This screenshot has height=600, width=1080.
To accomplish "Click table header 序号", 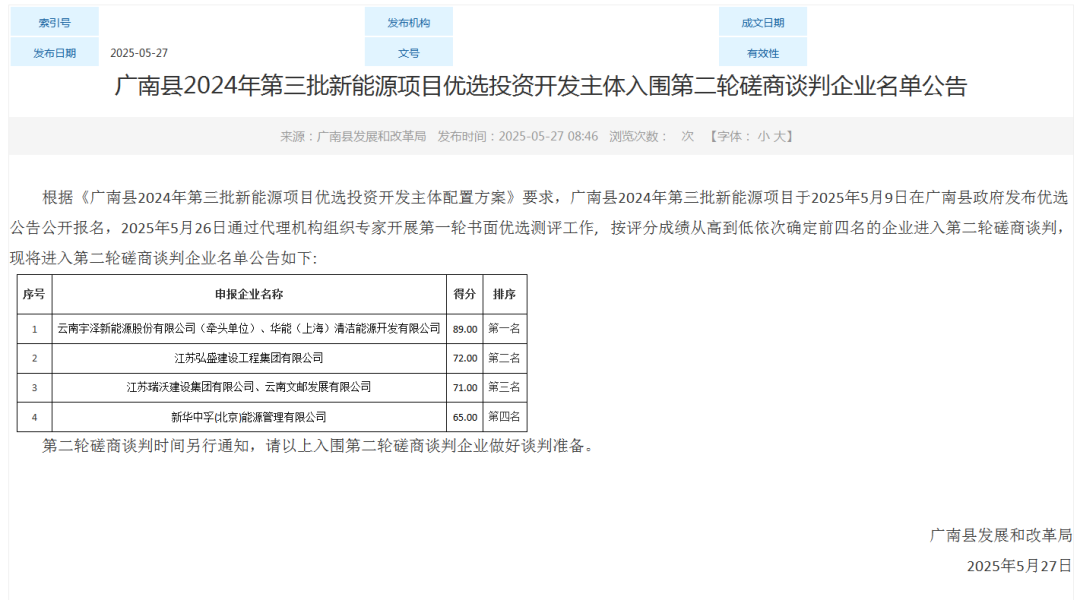I will pos(34,294).
